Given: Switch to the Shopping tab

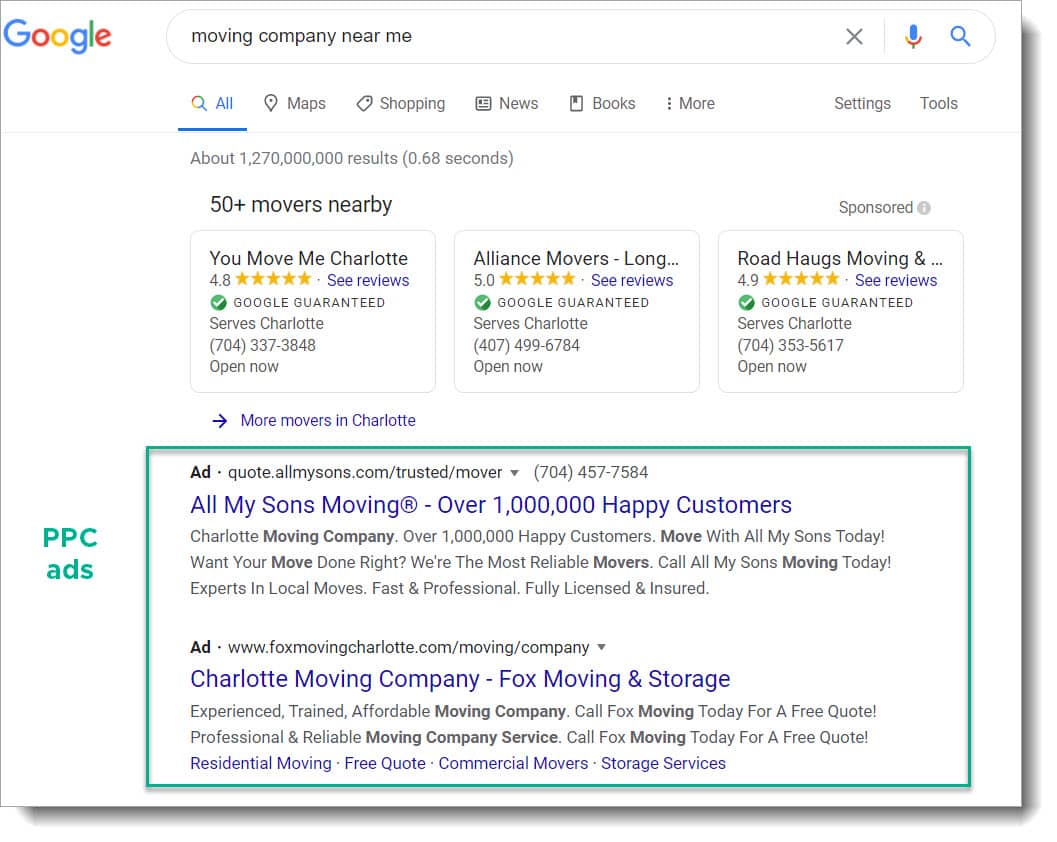Looking at the screenshot, I should (401, 104).
